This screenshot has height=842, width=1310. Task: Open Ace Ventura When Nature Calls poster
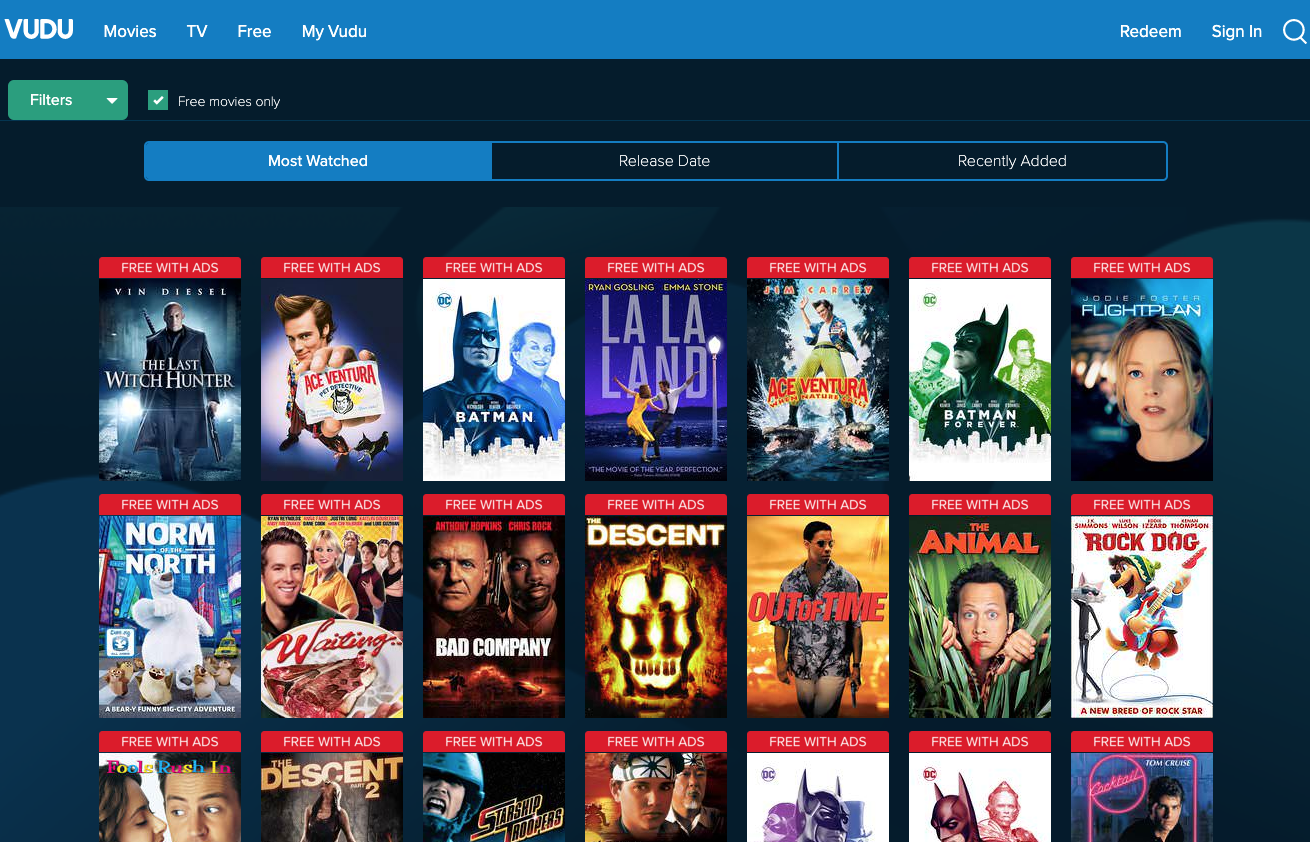tap(818, 380)
